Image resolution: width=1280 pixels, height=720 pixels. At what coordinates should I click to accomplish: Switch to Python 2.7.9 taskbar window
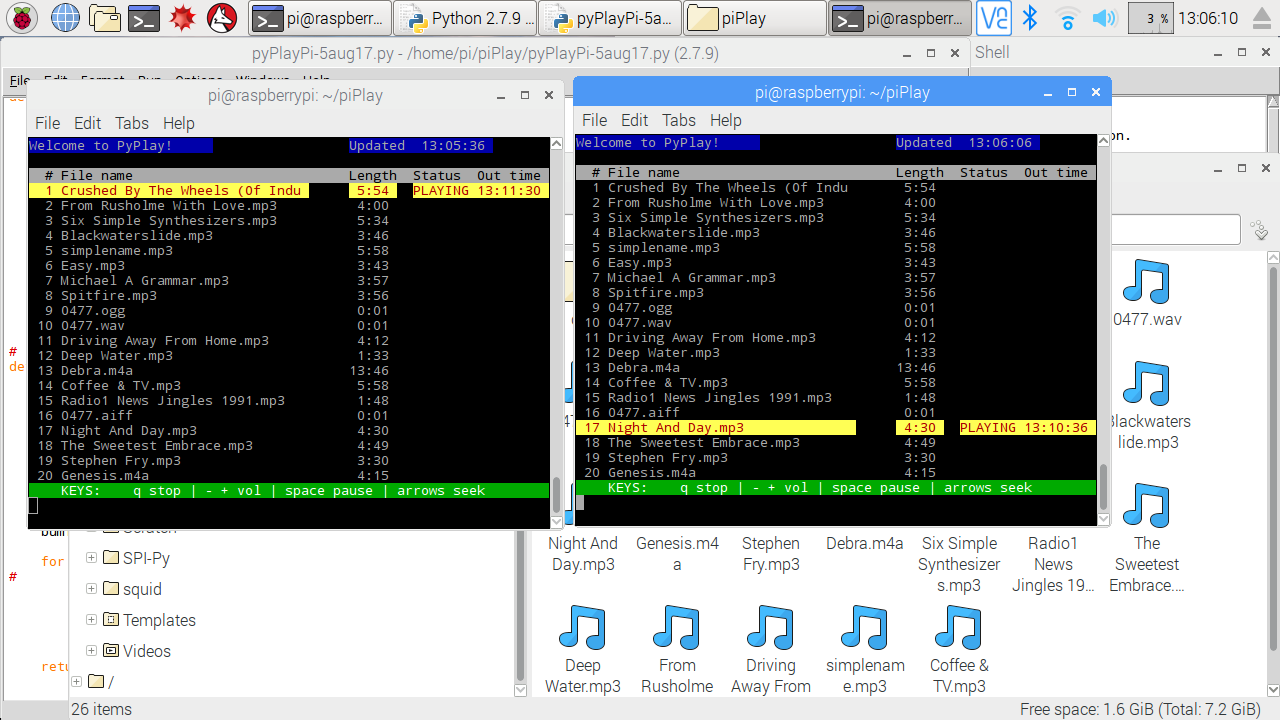coord(464,18)
